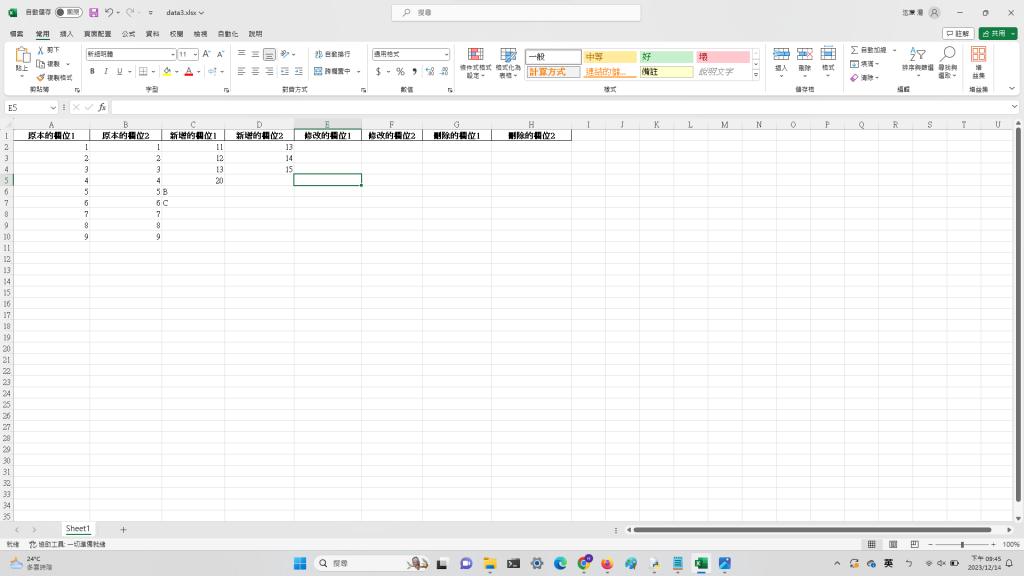Screen dimensions: 1024x576
Task: Open the Data tab
Action: 152,33
